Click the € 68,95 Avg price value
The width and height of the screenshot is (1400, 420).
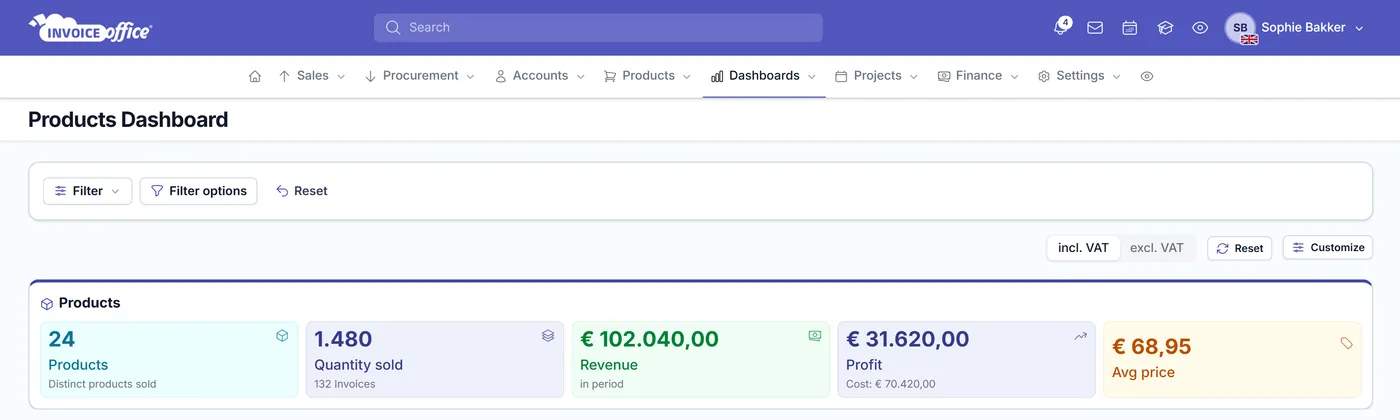click(x=1151, y=347)
